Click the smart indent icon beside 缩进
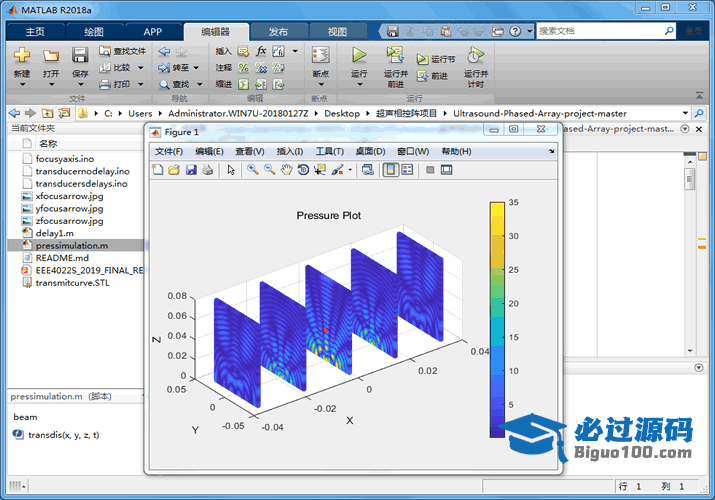This screenshot has width=715, height=500. coord(244,84)
